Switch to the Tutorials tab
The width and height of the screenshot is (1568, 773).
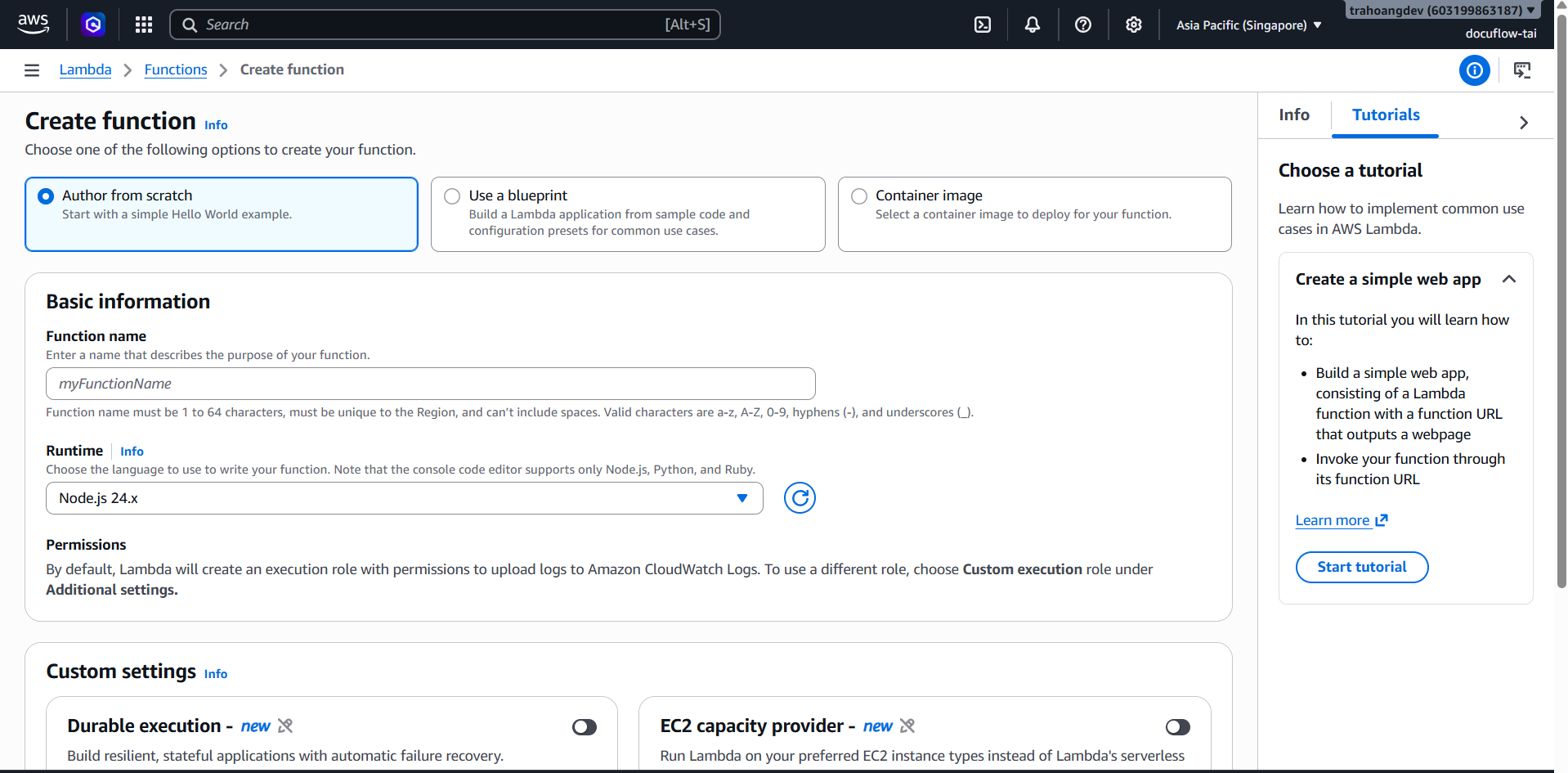click(x=1386, y=115)
